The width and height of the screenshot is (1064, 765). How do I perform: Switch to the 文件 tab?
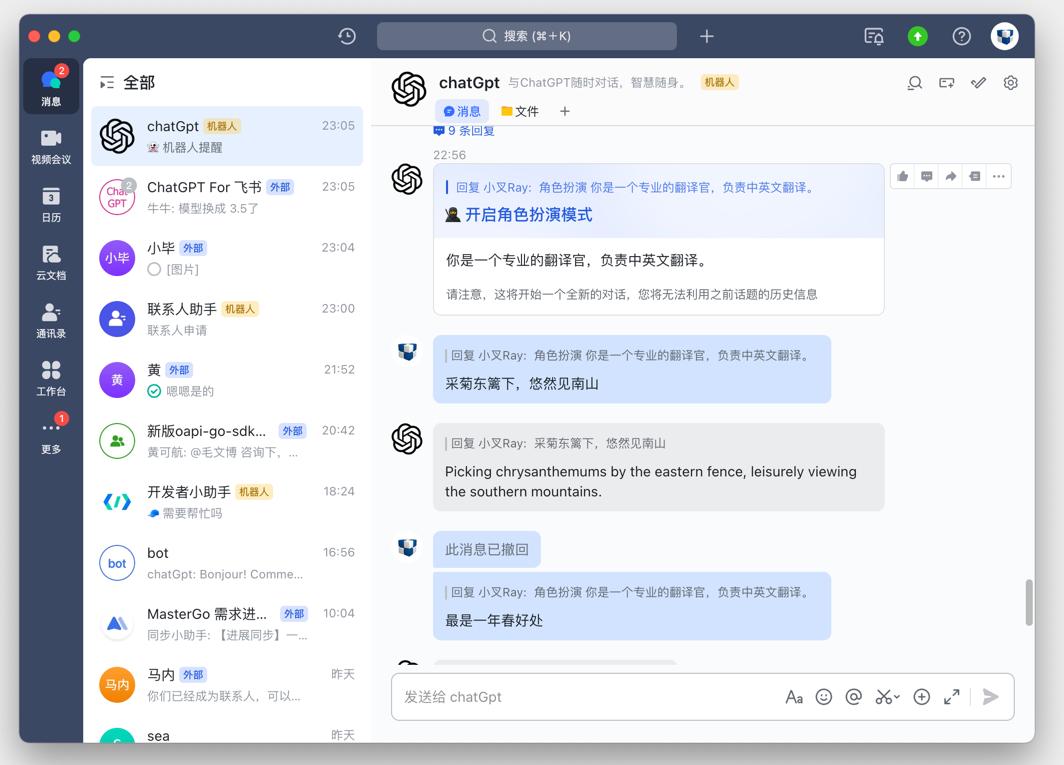coord(520,111)
